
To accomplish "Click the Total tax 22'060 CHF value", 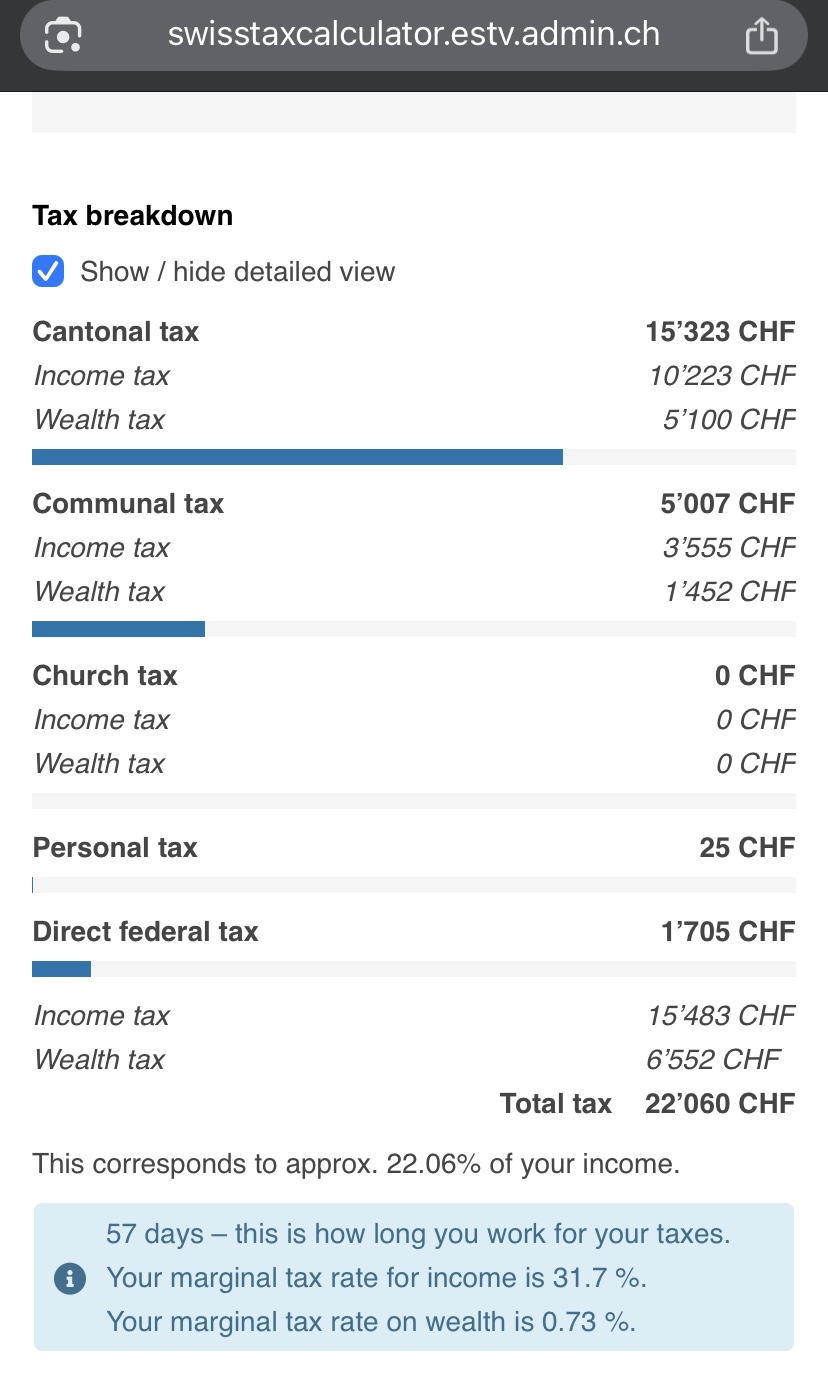I will [x=720, y=1104].
